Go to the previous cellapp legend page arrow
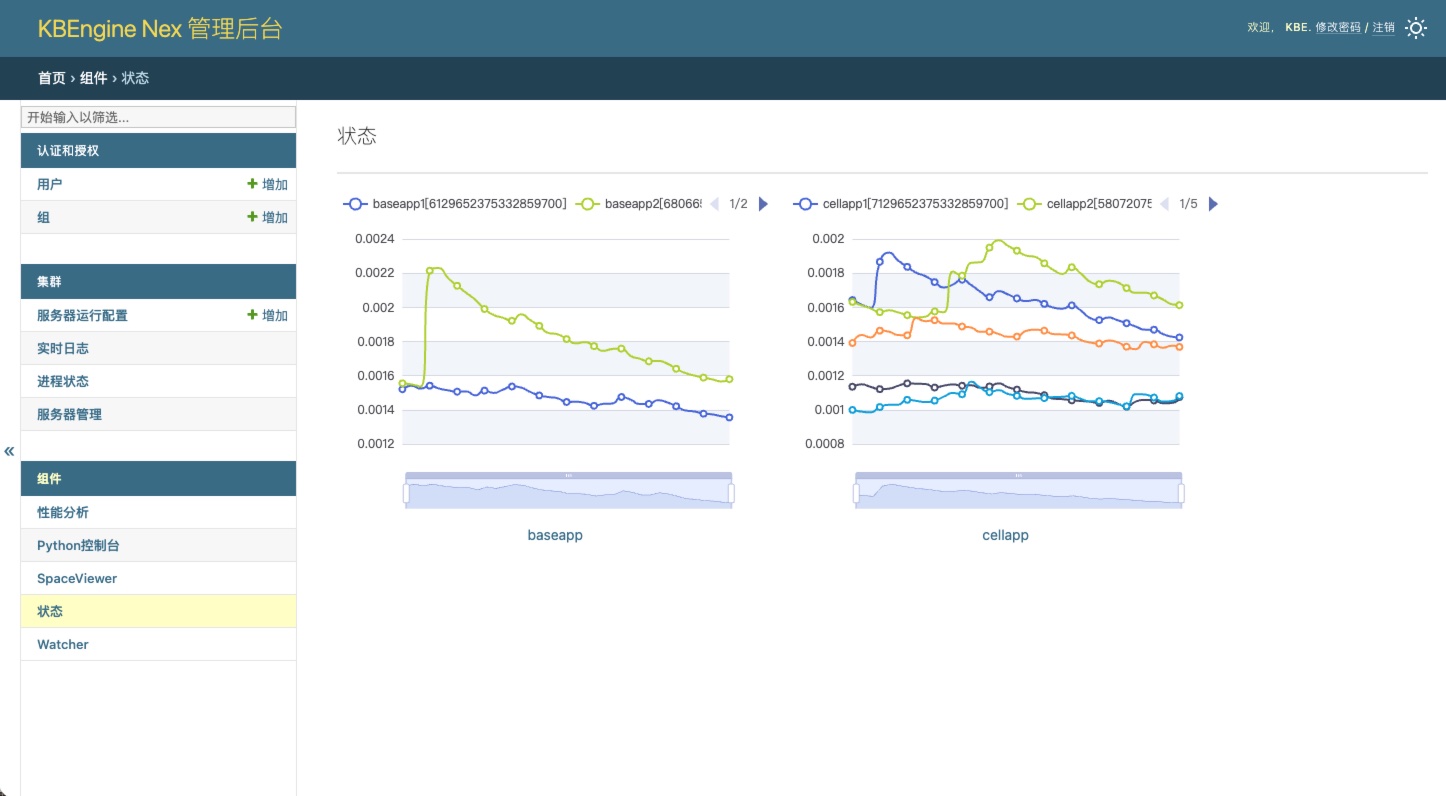 pyautogui.click(x=1165, y=204)
